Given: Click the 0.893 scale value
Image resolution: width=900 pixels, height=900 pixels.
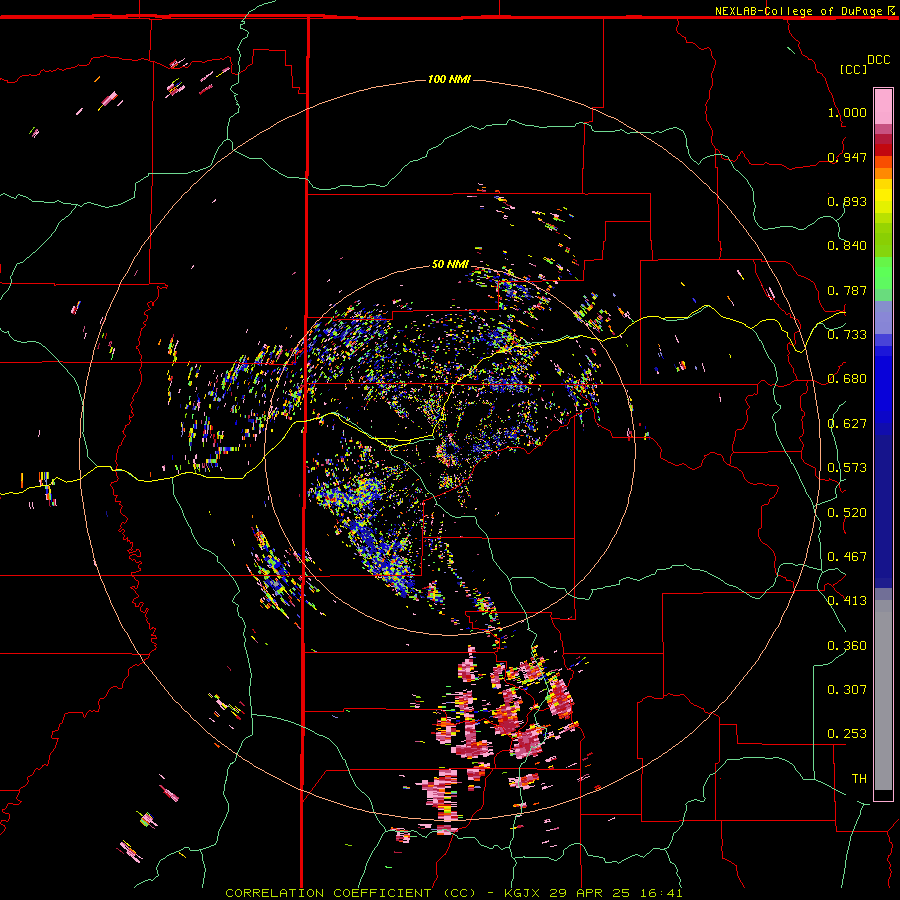Looking at the screenshot, I should pyautogui.click(x=847, y=201).
